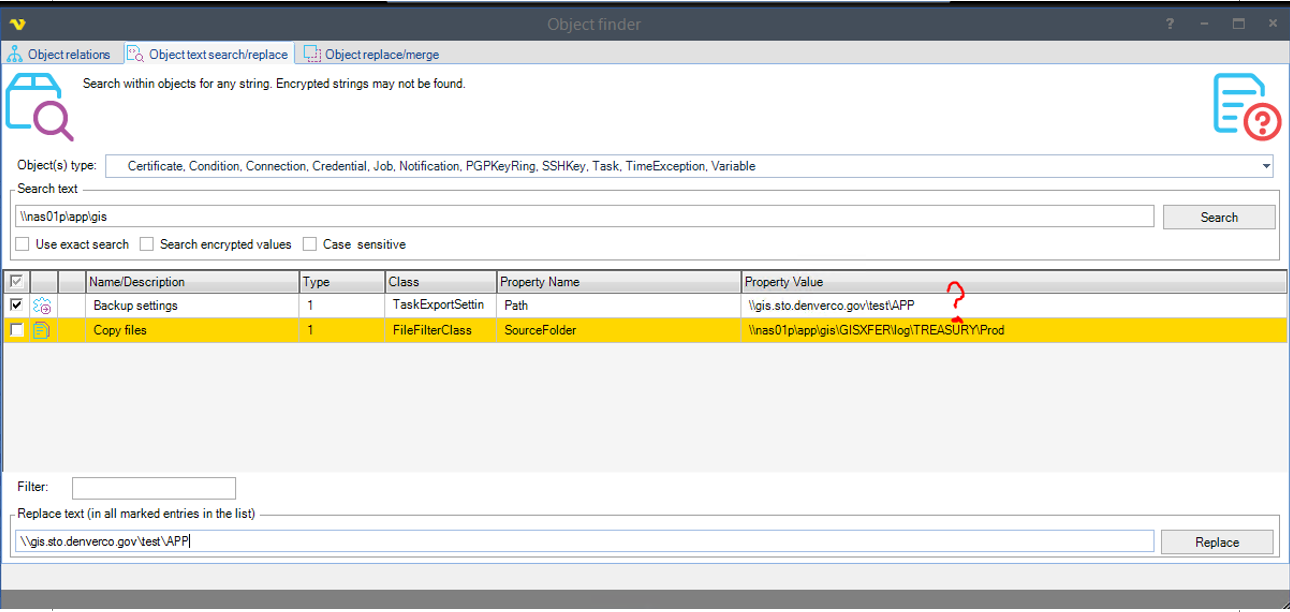Image resolution: width=1290 pixels, height=612 pixels.
Task: Toggle the select-all checkbox in table header
Action: [16, 282]
